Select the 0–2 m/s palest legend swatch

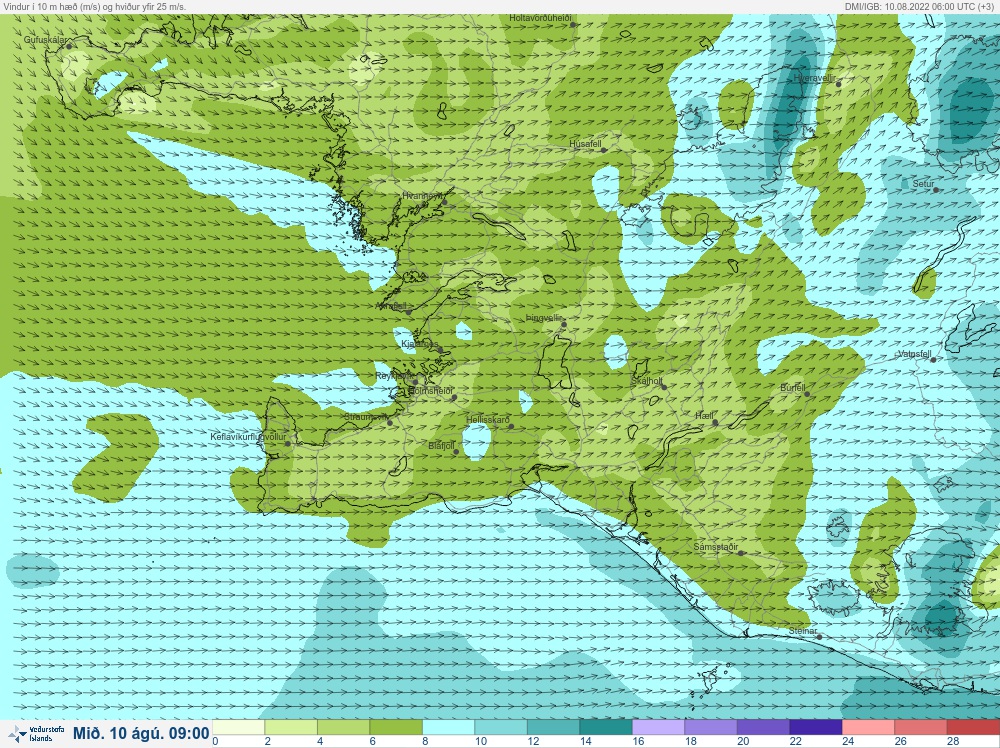(x=238, y=728)
